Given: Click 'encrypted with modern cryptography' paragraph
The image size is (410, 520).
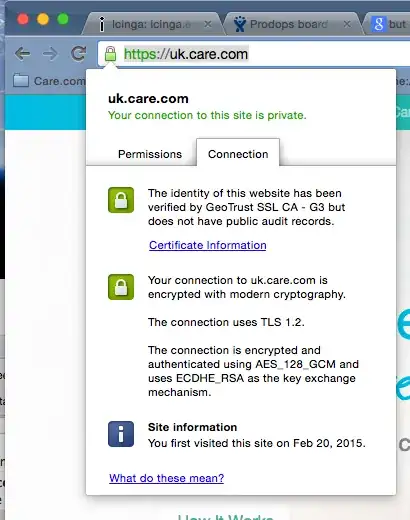Looking at the screenshot, I should tap(247, 287).
